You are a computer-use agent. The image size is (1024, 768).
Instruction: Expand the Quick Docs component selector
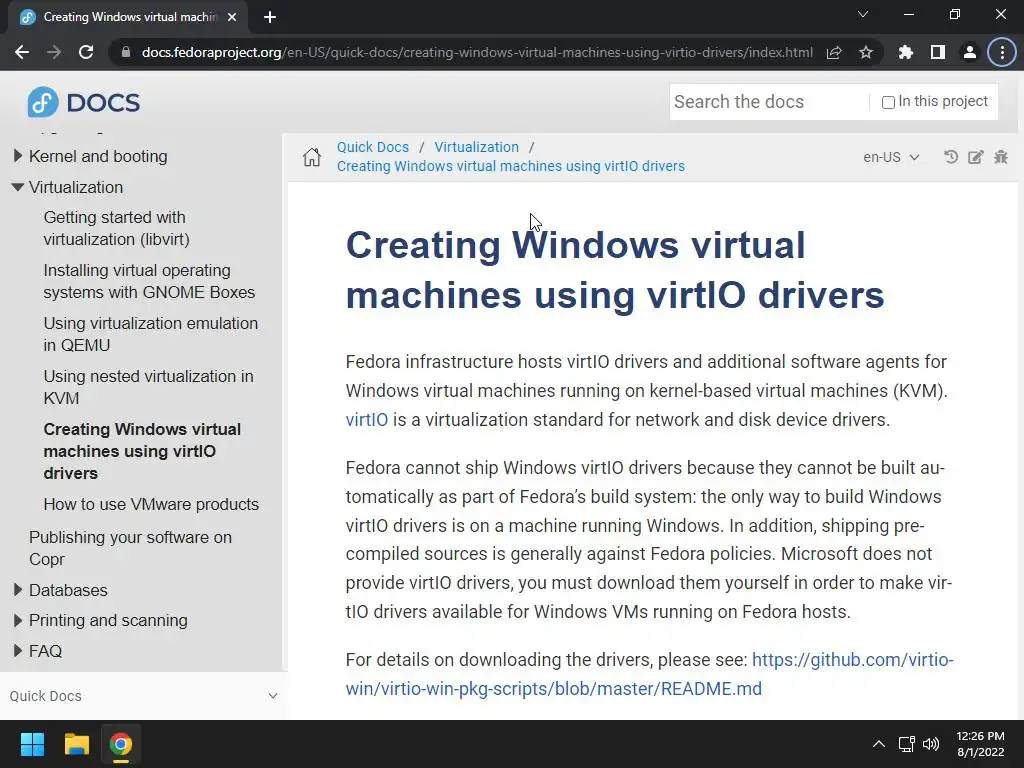pyautogui.click(x=144, y=696)
